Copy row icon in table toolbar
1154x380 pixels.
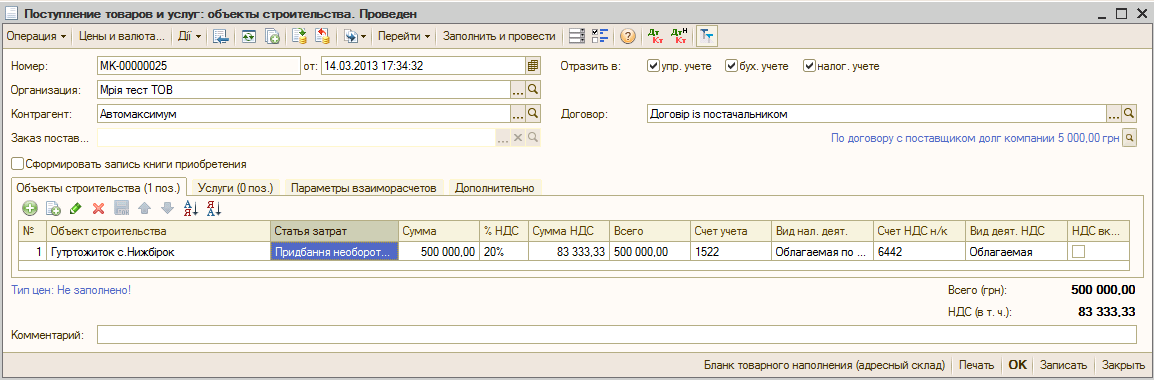53,208
